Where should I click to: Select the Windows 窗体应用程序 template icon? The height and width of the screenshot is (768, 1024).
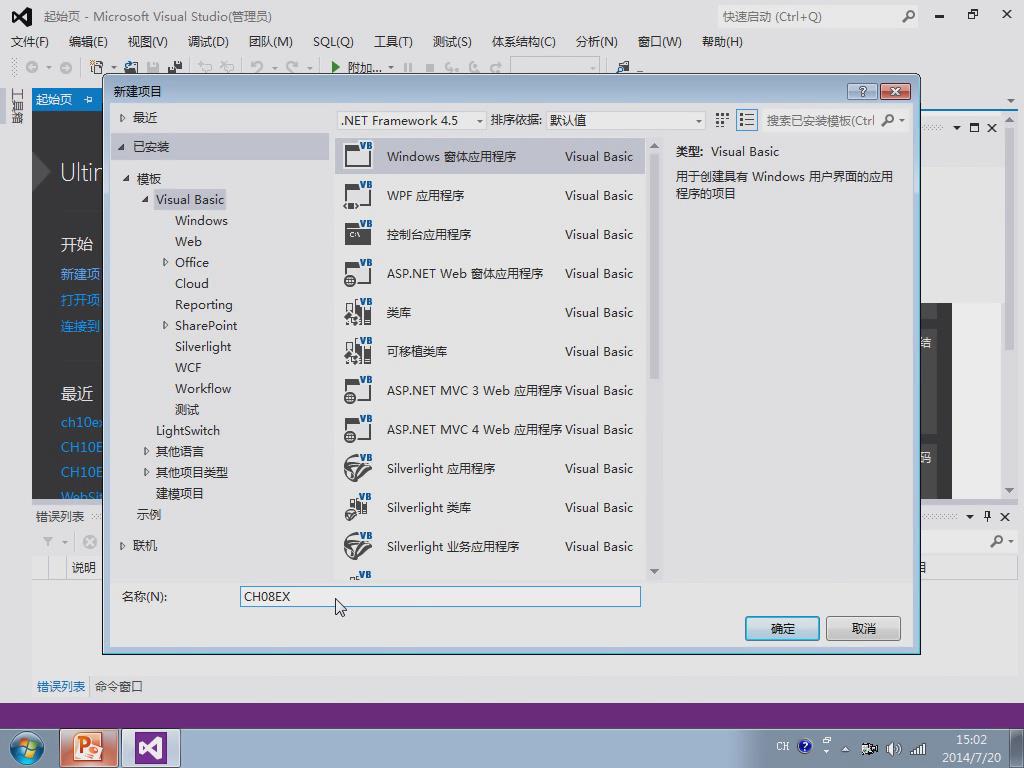click(358, 156)
